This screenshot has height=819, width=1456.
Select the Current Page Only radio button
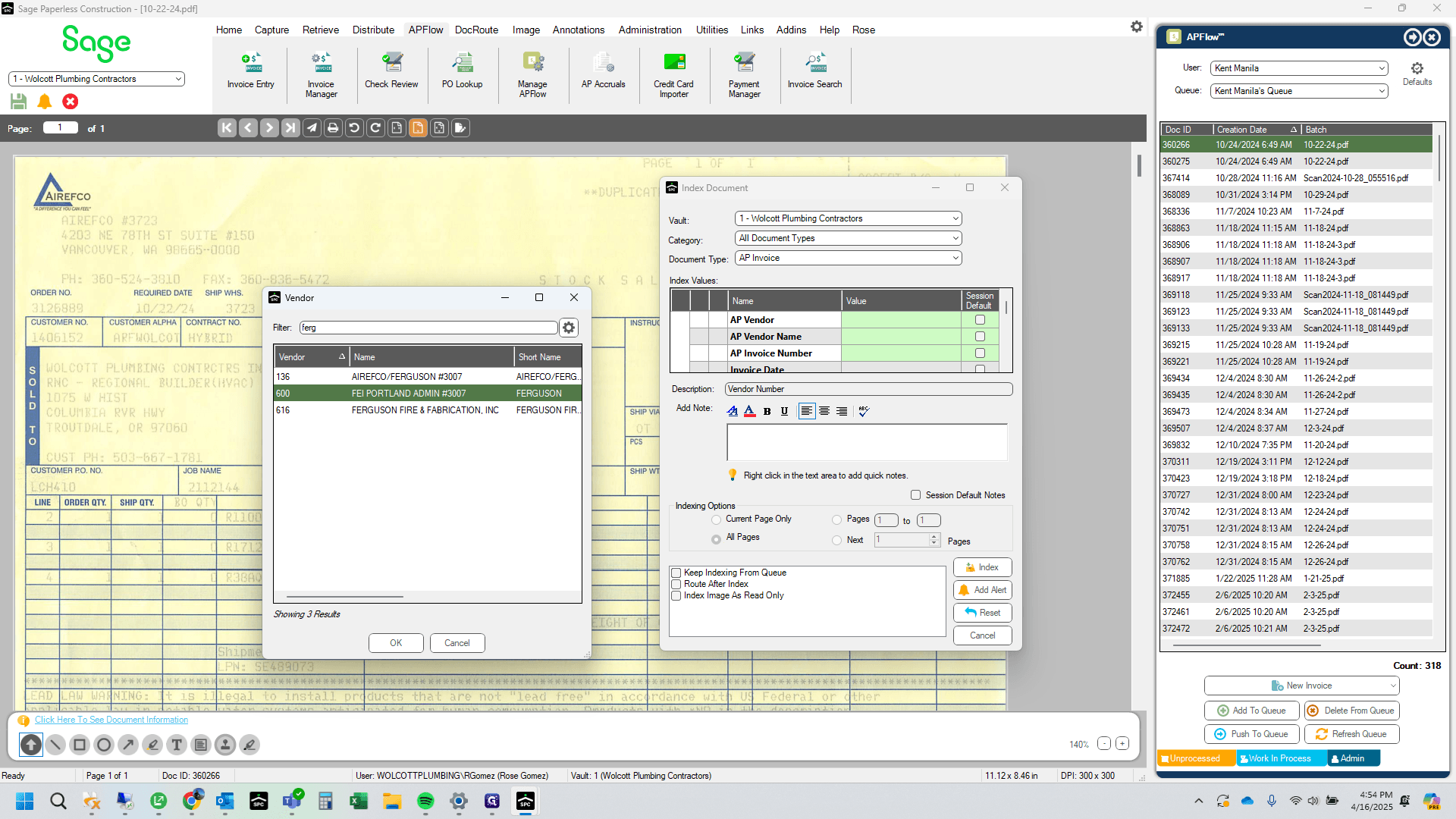pyautogui.click(x=717, y=519)
